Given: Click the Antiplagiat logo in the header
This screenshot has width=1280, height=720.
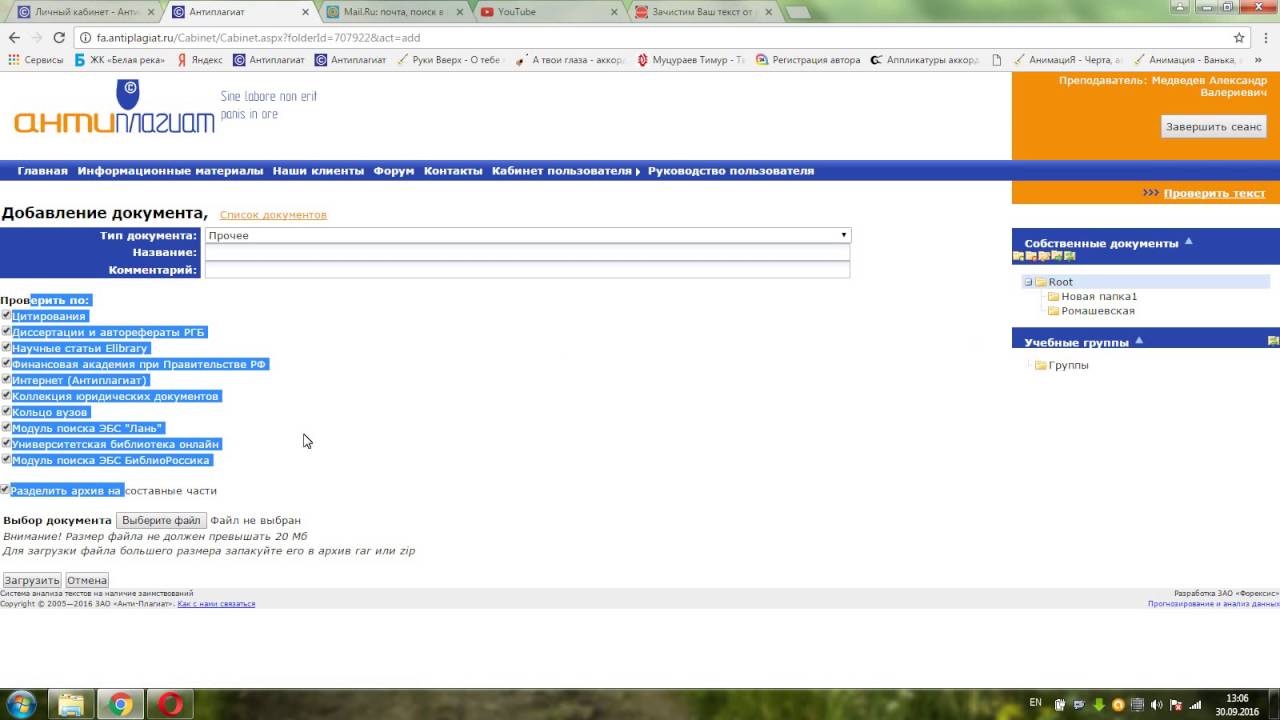Looking at the screenshot, I should coord(114,109).
